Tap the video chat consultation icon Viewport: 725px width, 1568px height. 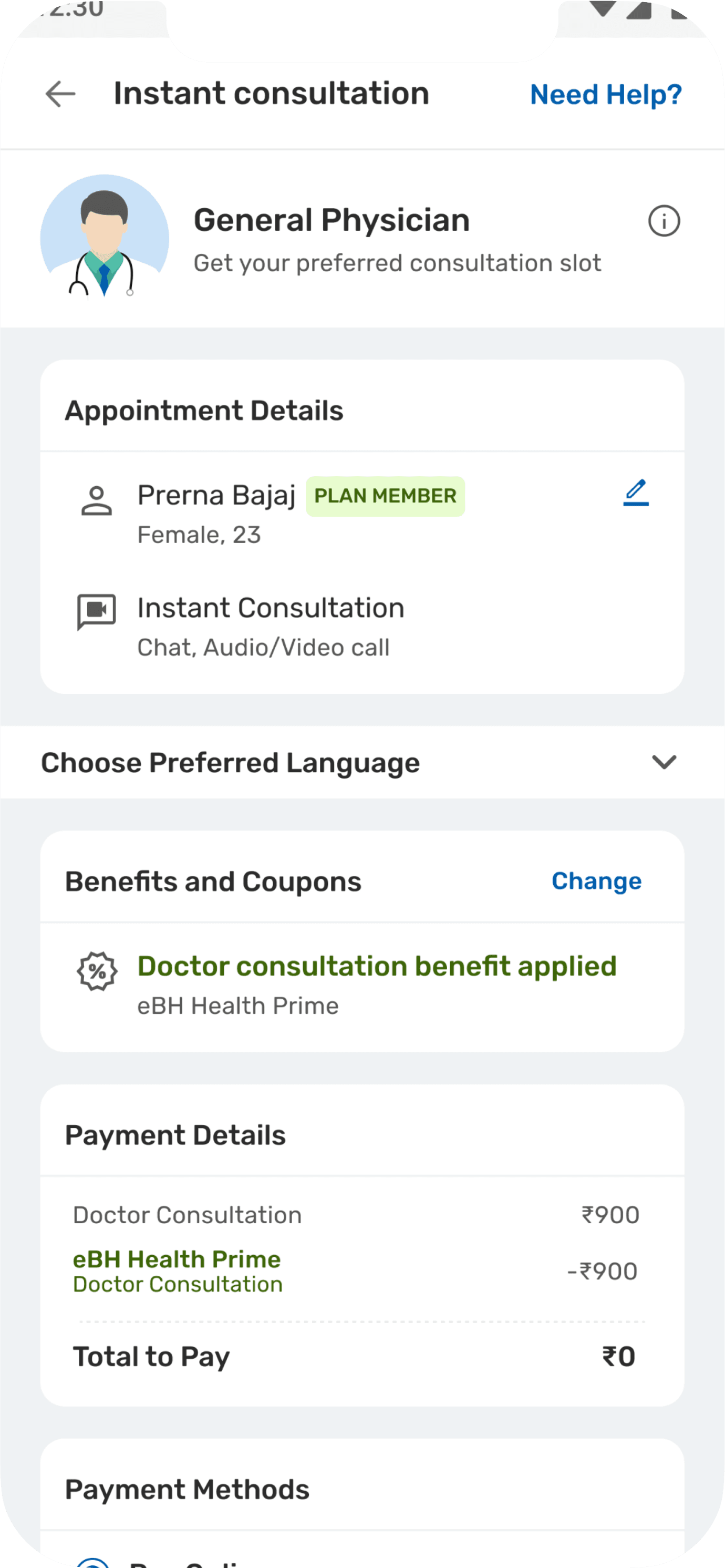pyautogui.click(x=97, y=611)
